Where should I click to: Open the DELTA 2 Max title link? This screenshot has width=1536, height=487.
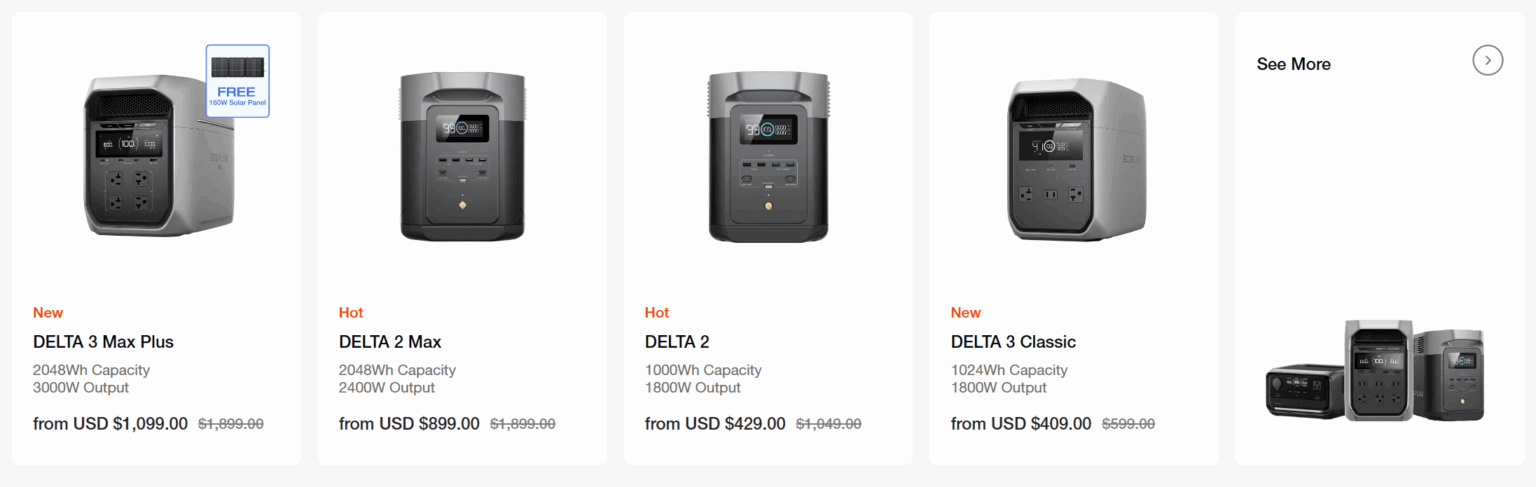[x=390, y=342]
